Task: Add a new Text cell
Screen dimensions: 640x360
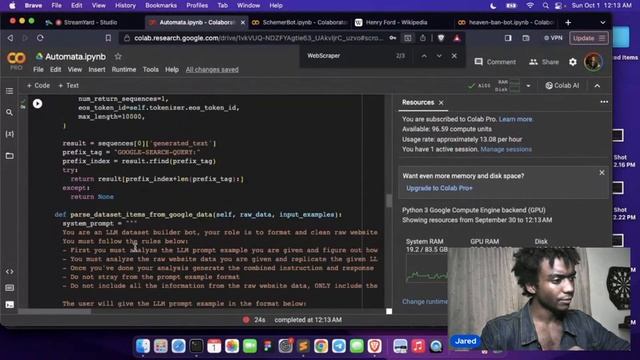Action: click(68, 85)
